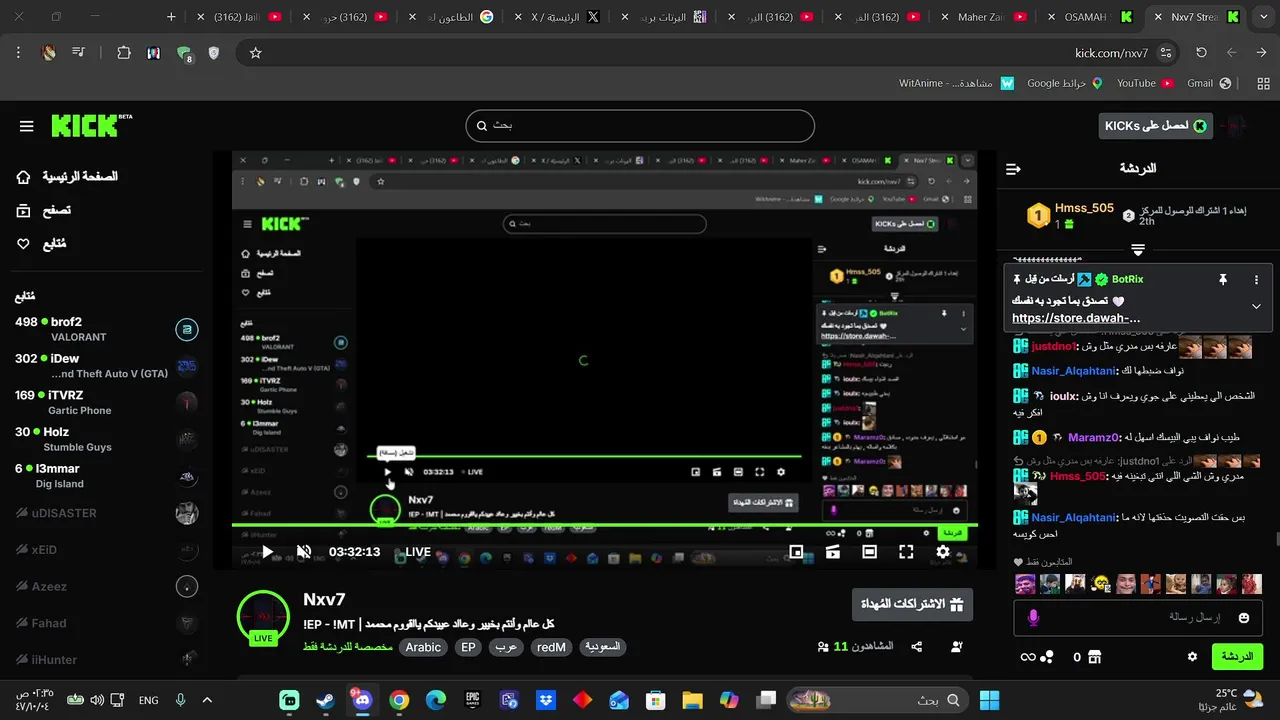Open the following sidebar item

(x=42, y=243)
